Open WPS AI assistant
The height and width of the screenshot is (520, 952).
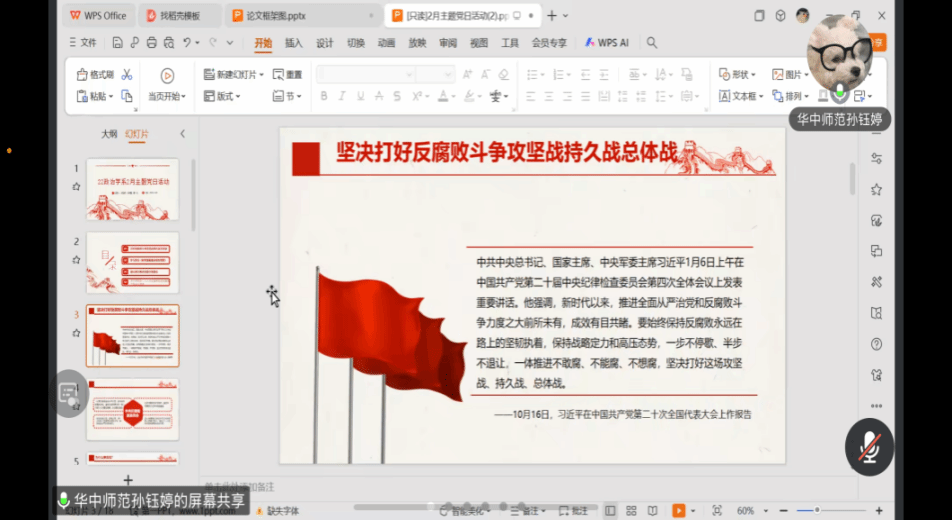coord(607,43)
